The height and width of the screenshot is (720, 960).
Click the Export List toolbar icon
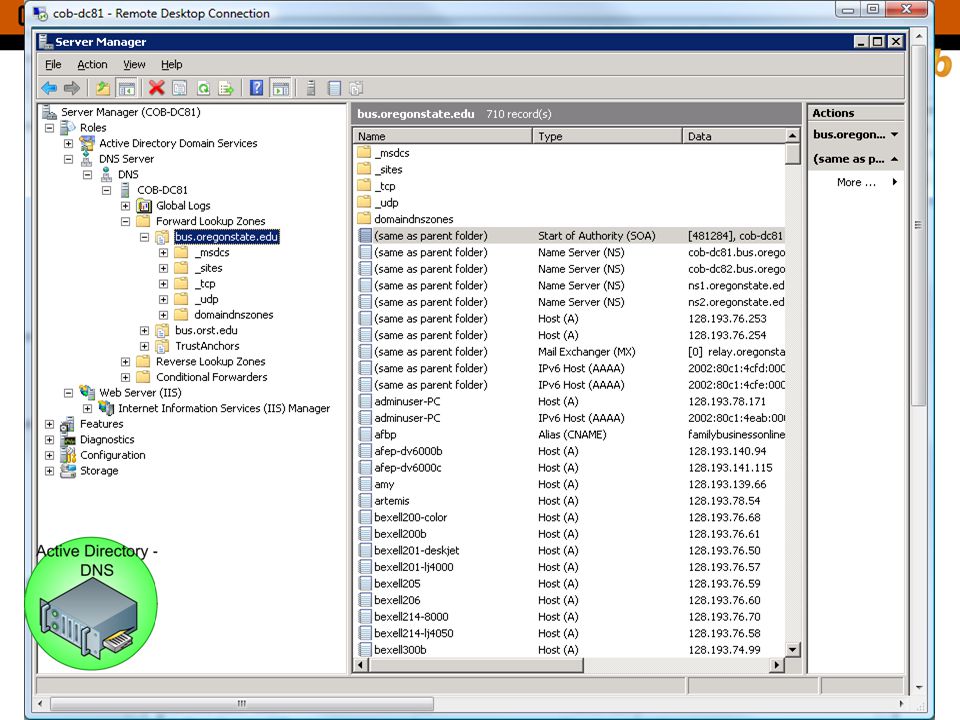point(226,88)
